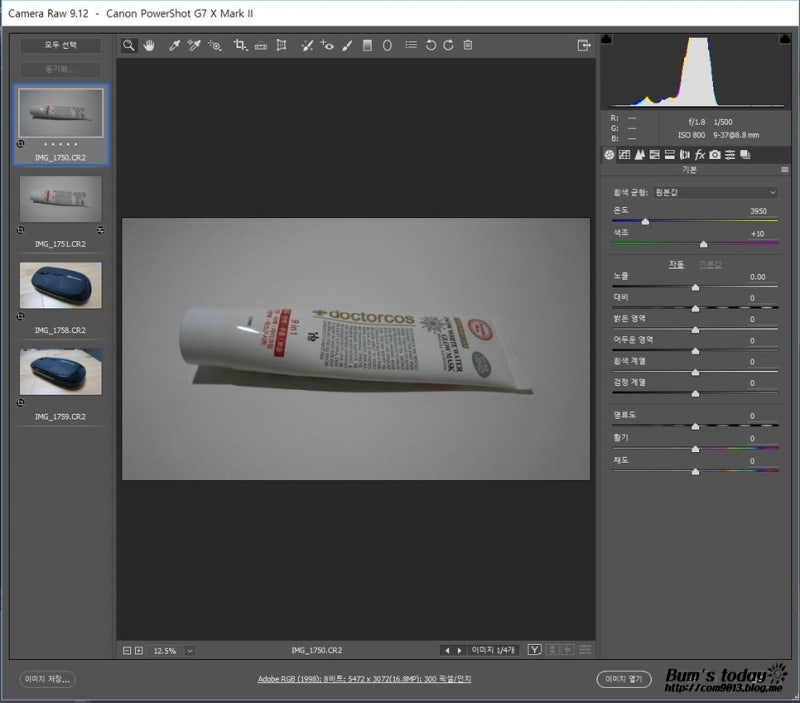Open the Presets panel tab
800x703 pixels.
[x=730, y=155]
